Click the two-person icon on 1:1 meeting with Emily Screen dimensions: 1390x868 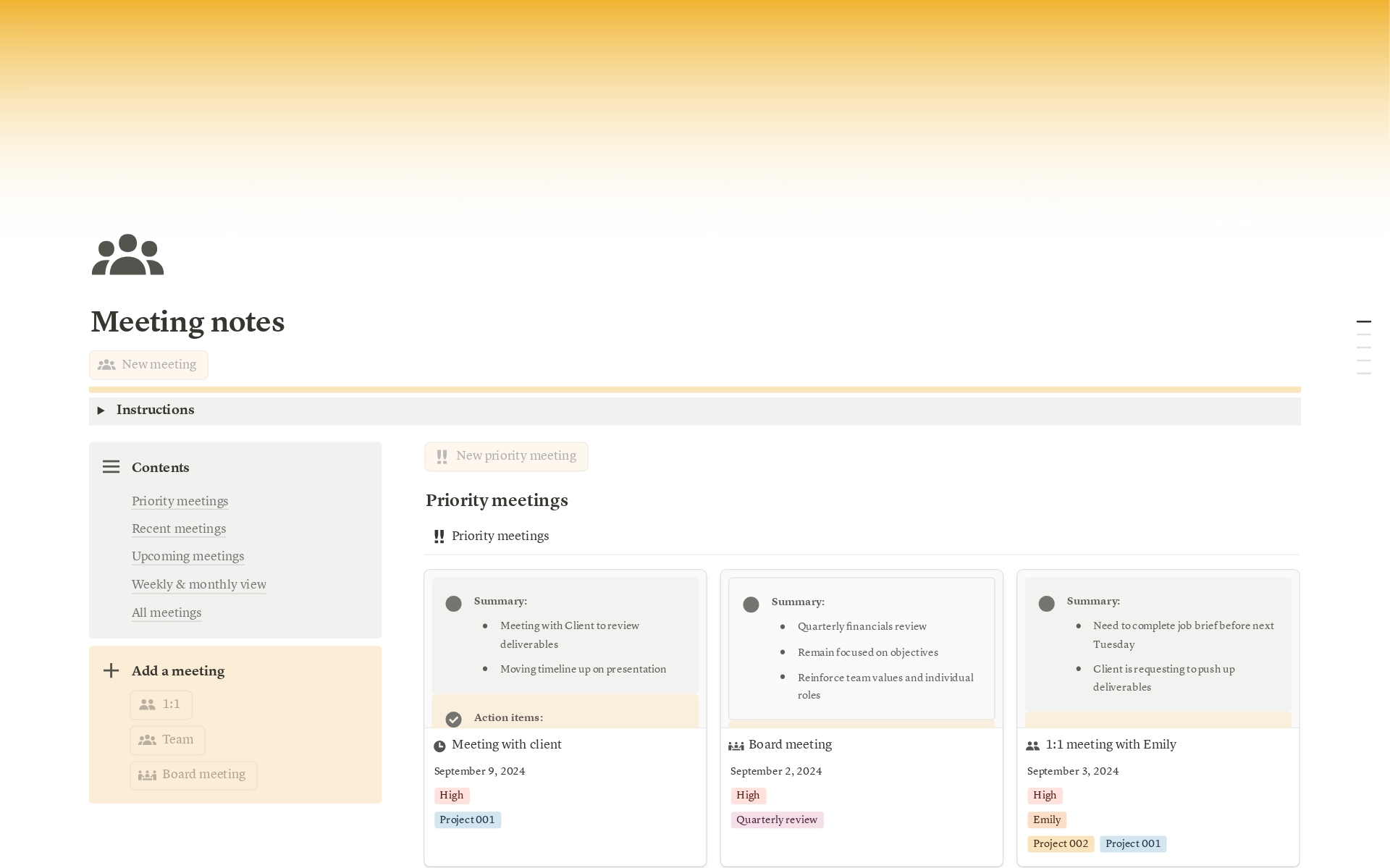click(1032, 746)
